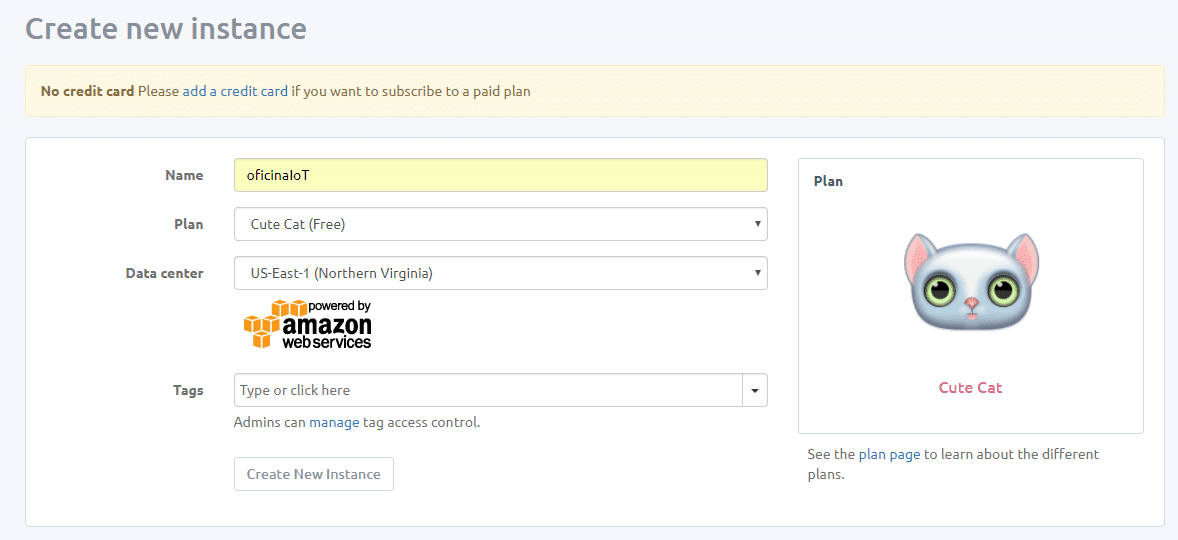
Task: Click the 'Plan' heading in the preview panel
Action: coord(828,181)
